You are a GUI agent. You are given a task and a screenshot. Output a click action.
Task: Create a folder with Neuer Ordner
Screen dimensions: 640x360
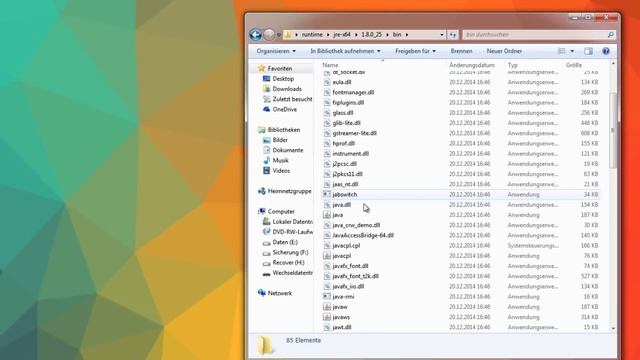pos(504,51)
